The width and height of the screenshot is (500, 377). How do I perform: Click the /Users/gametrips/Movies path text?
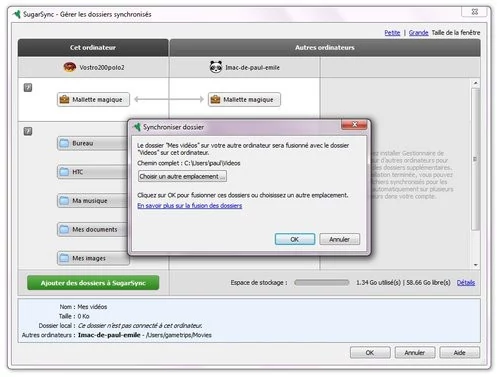tap(179, 335)
